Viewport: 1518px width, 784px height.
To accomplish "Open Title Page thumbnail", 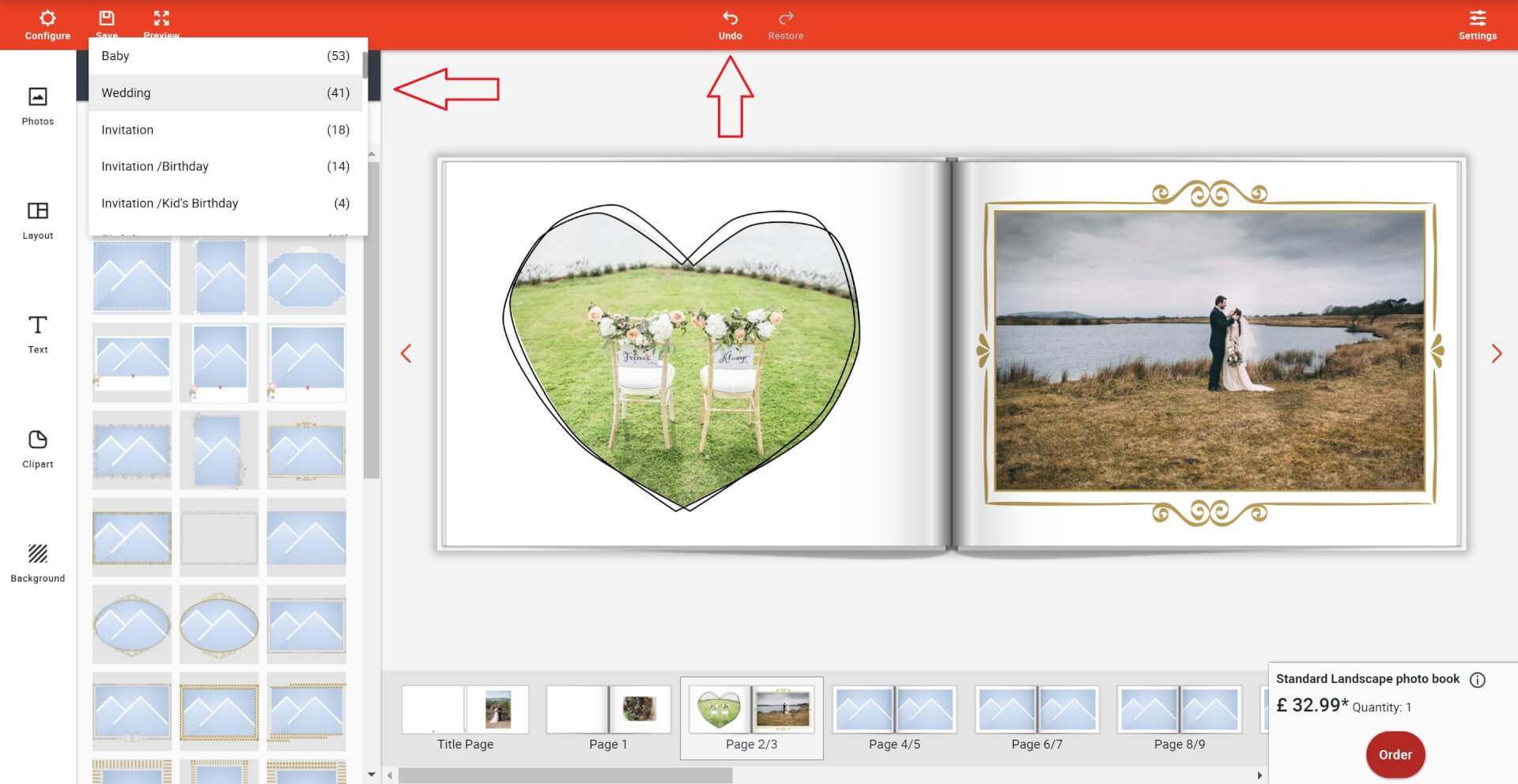I will click(465, 710).
